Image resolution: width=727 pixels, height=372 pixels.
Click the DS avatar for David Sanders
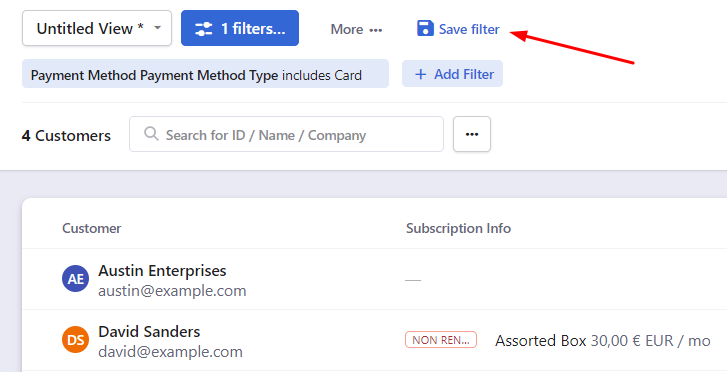[75, 340]
